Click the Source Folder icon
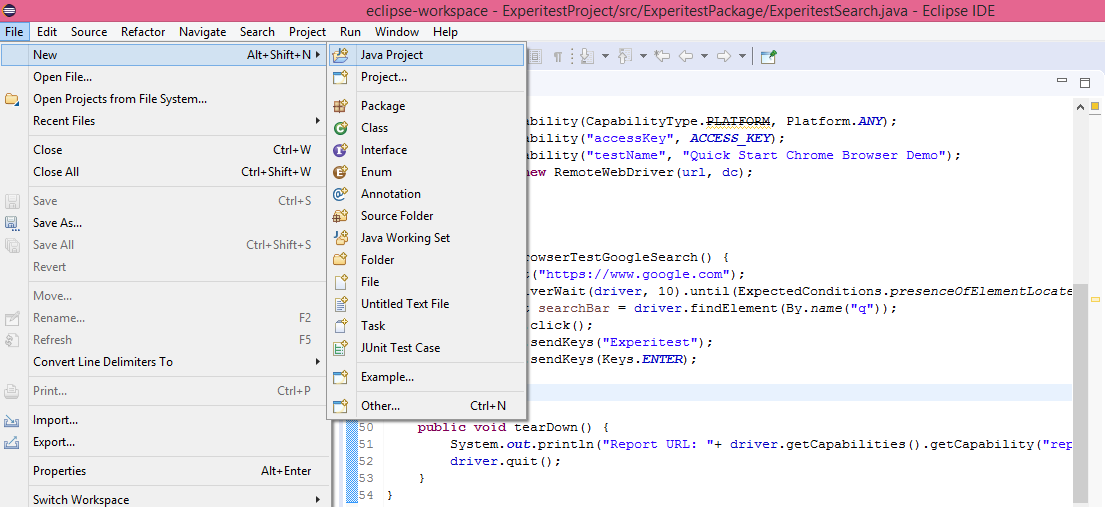The height and width of the screenshot is (507, 1105). pos(340,216)
